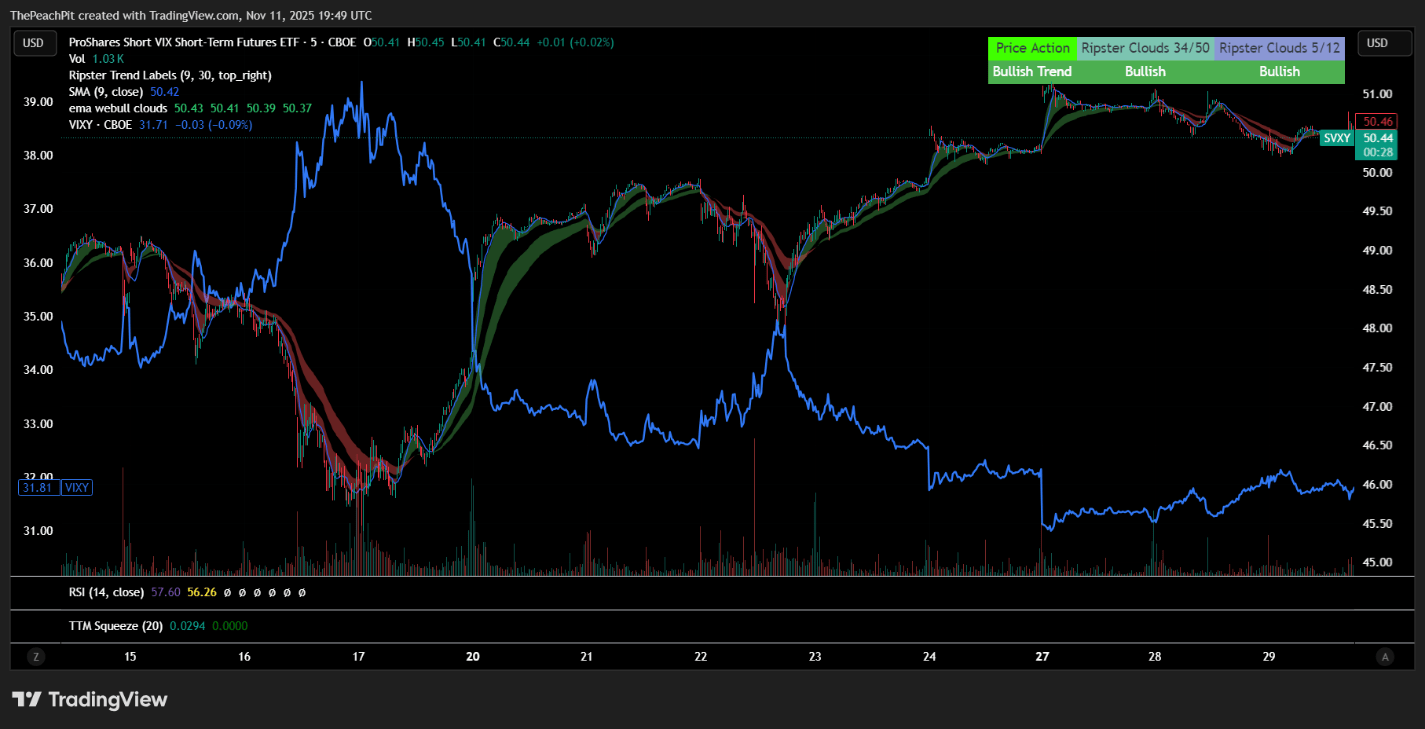1425x729 pixels.
Task: Click the RSI value 57.60
Action: [166, 592]
